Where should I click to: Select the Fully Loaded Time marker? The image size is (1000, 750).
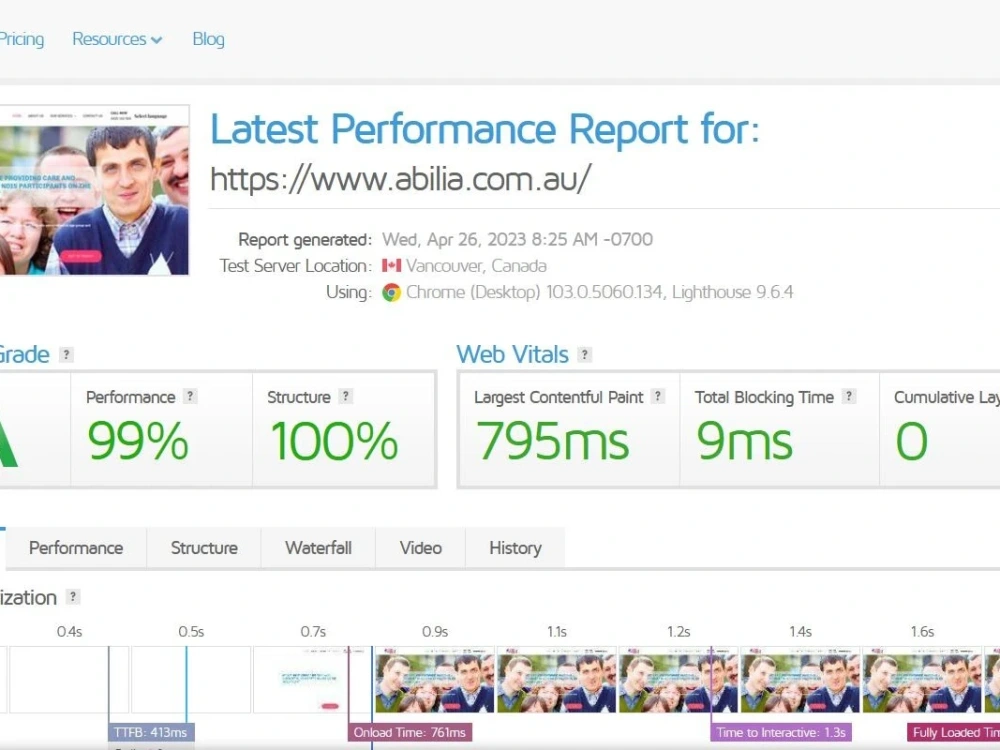pos(953,732)
